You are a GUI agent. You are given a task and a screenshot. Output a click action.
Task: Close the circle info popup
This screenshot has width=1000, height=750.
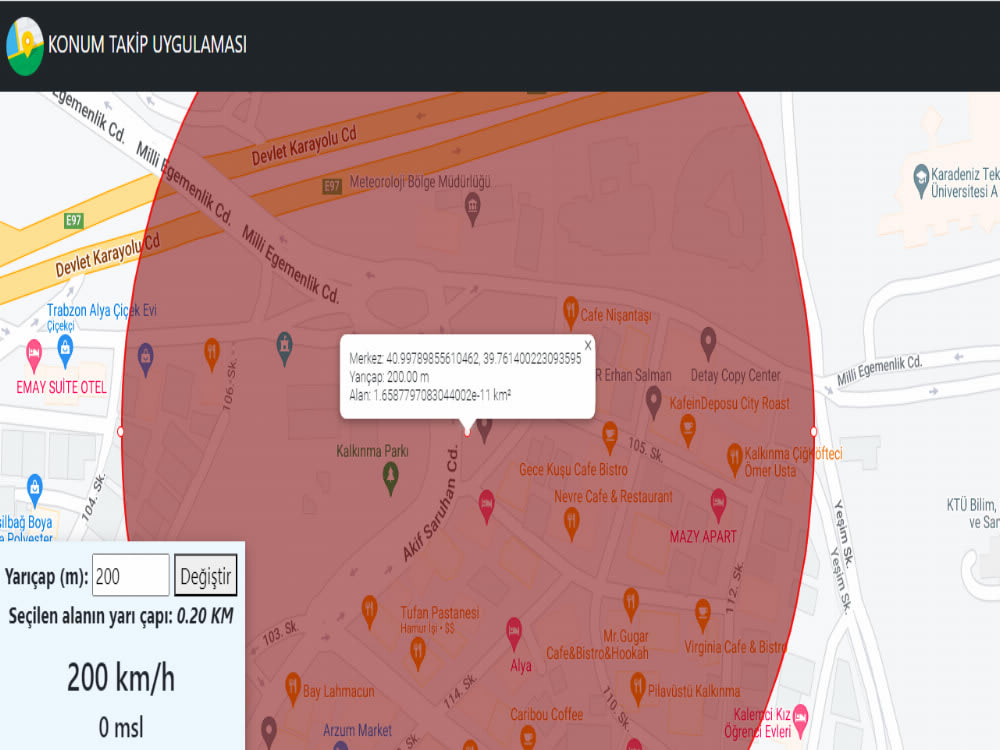[x=588, y=345]
